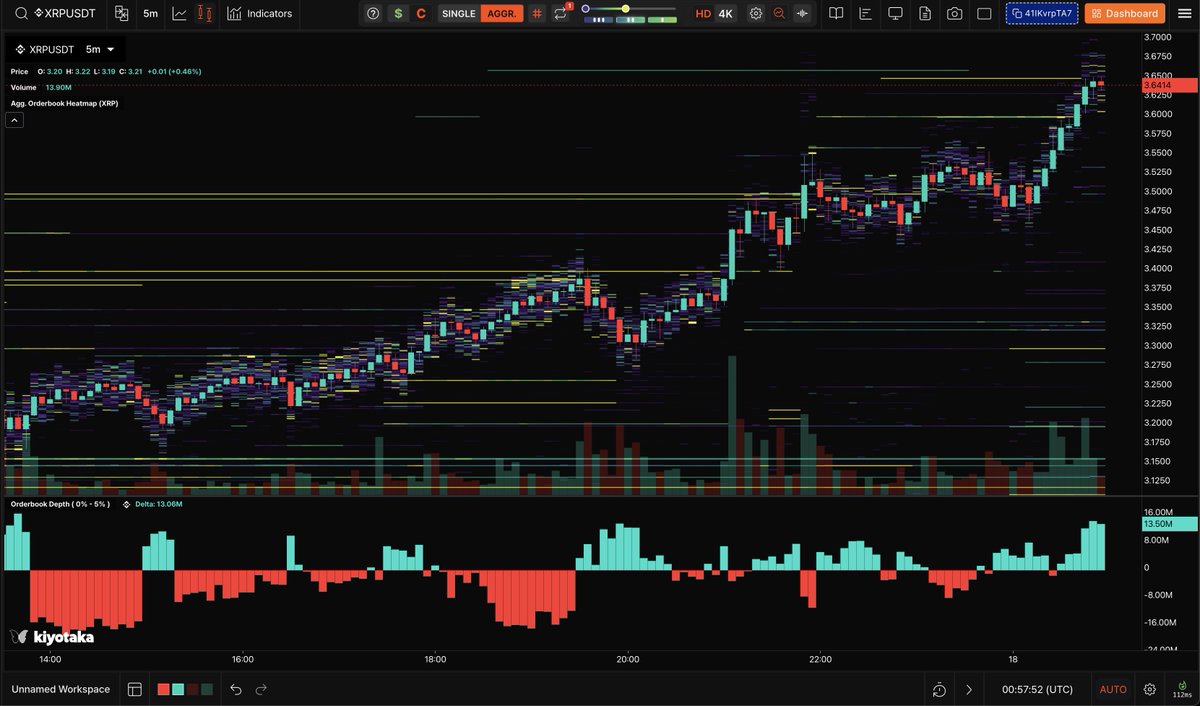Image resolution: width=1200 pixels, height=706 pixels.
Task: Click the XRPUSDT pane symbol label
Action: [51, 49]
